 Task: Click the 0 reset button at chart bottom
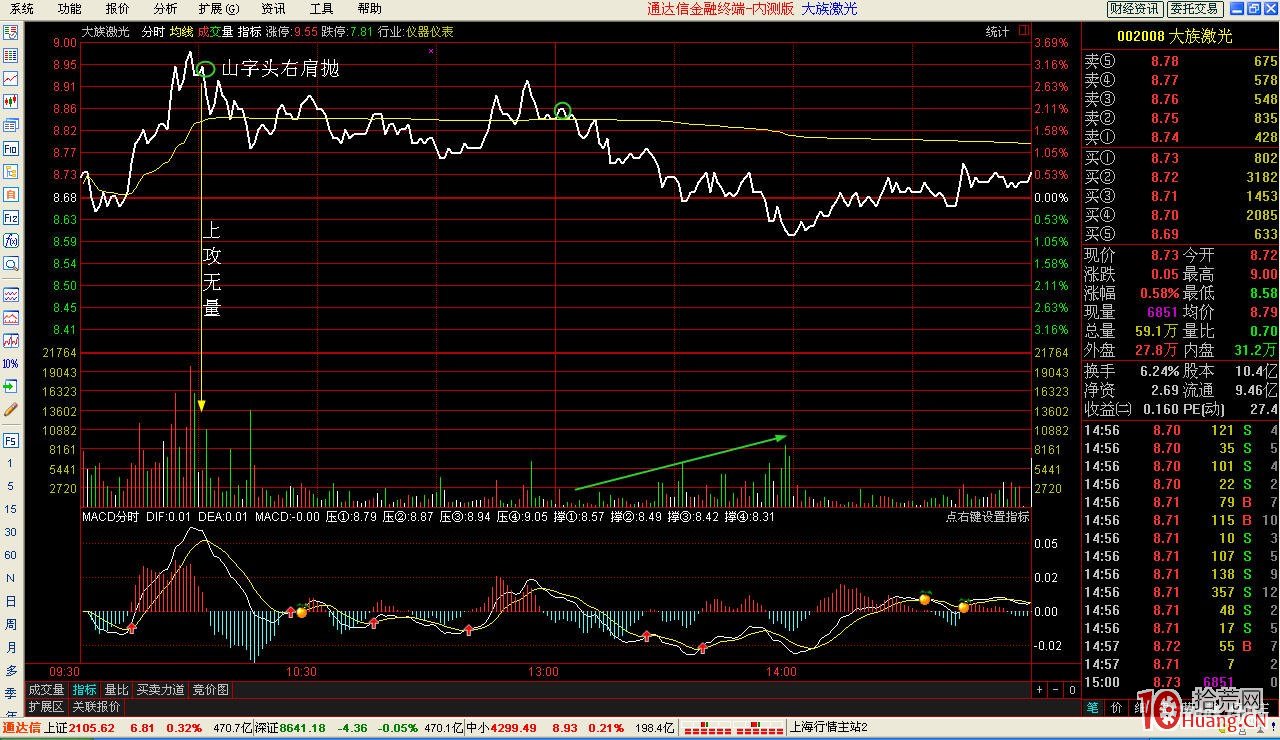(1072, 690)
